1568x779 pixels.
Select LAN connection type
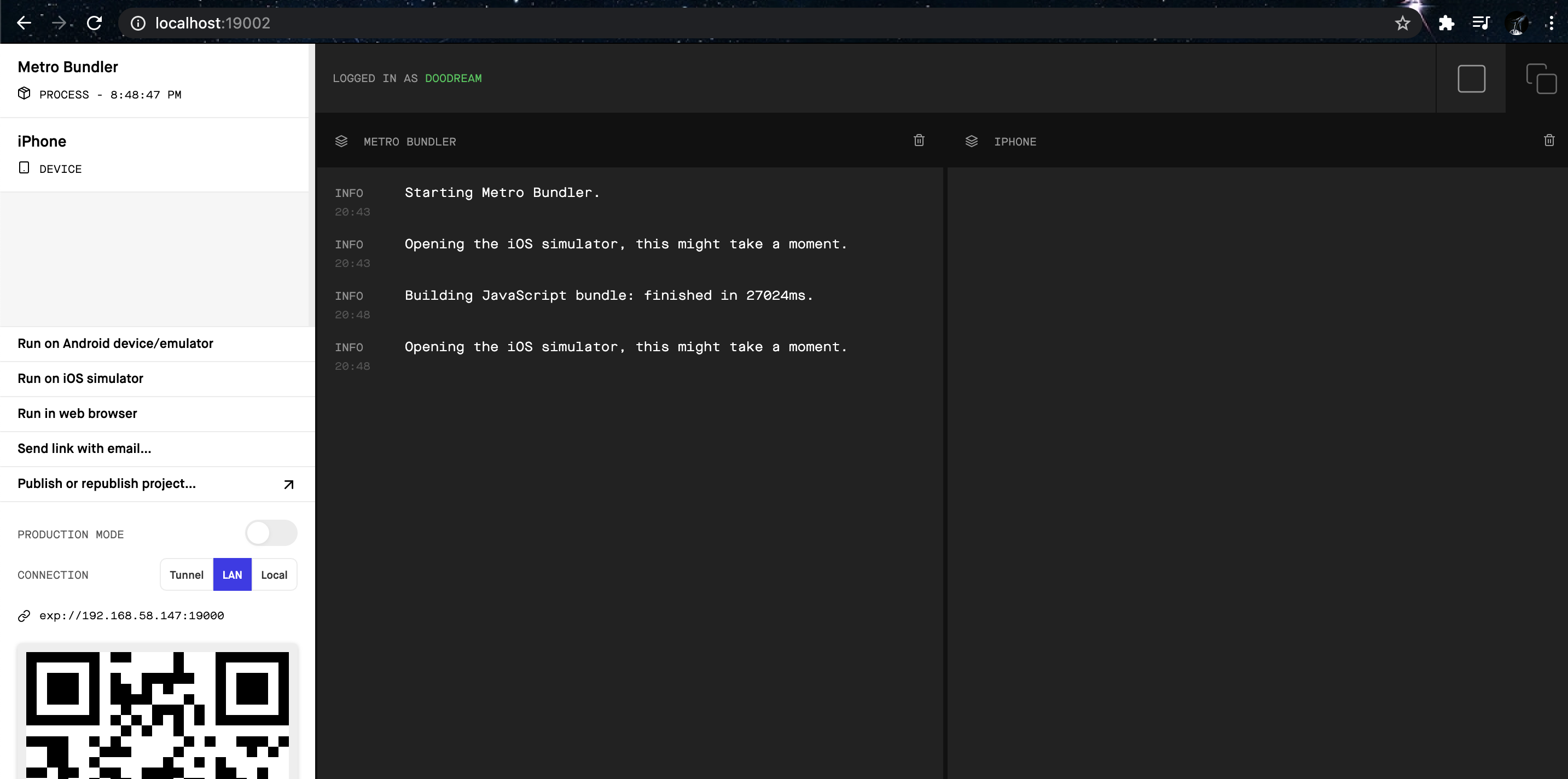232,574
